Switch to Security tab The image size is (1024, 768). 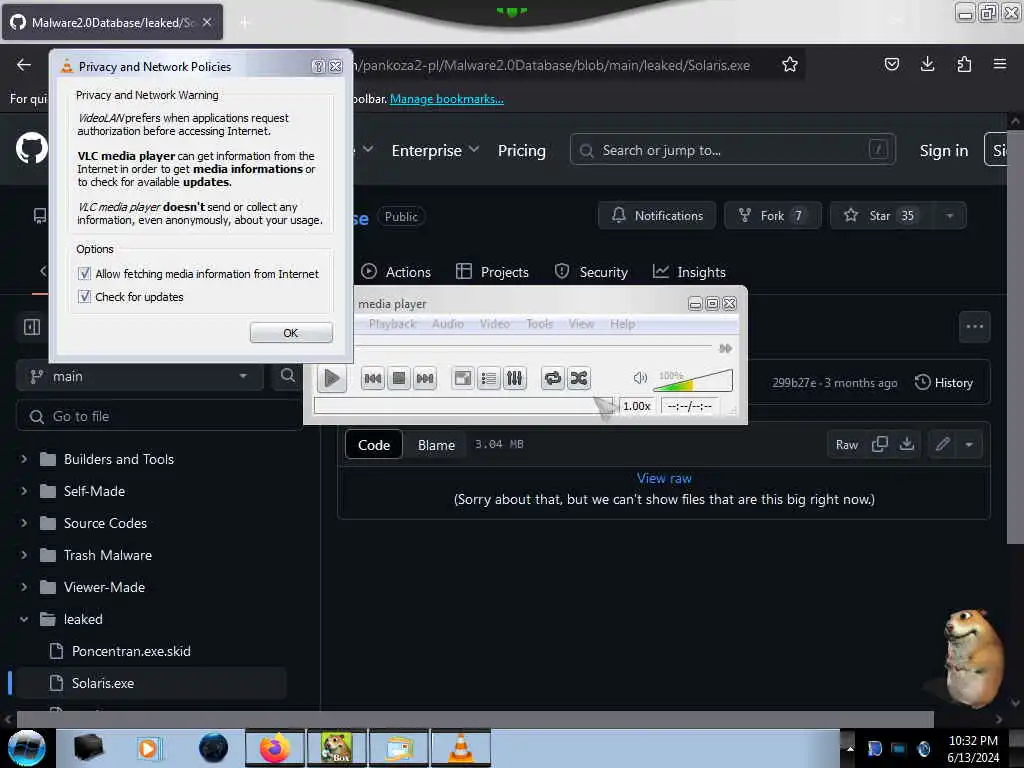(591, 272)
